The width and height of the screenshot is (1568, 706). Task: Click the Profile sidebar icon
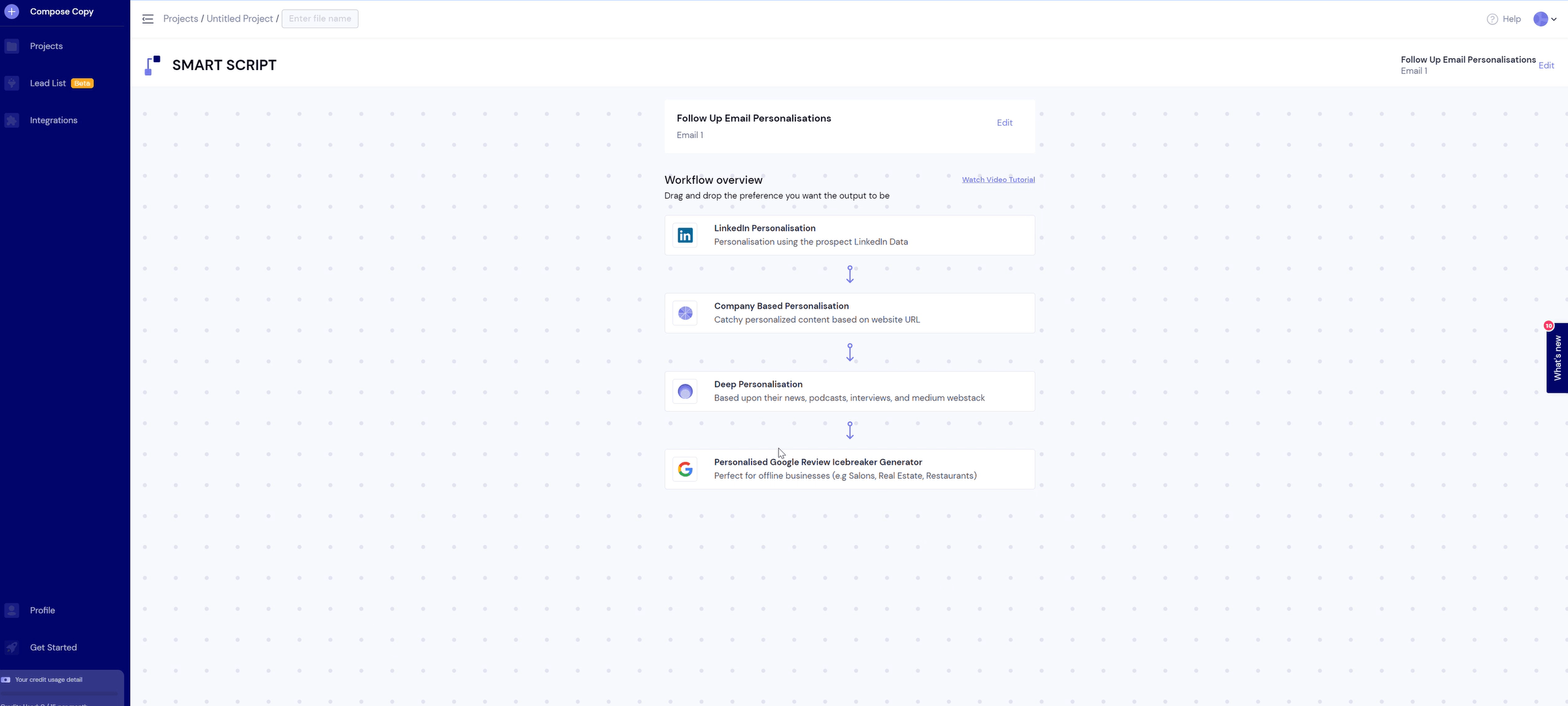[x=12, y=610]
